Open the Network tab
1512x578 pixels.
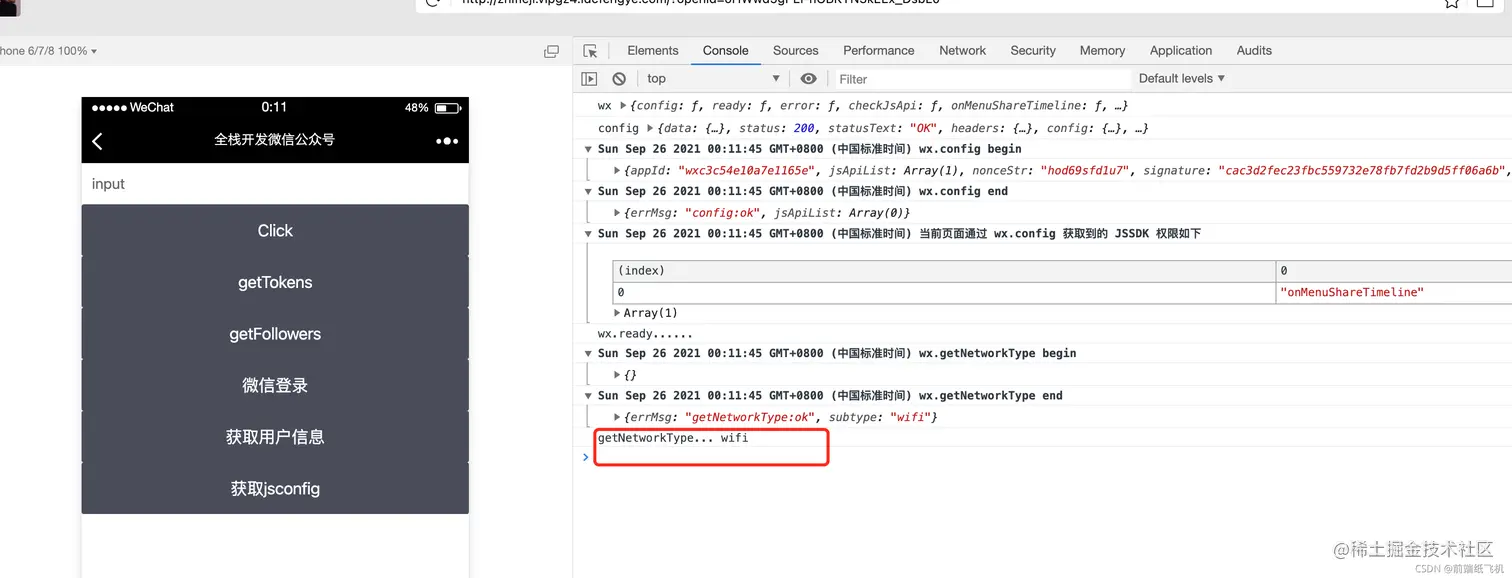962,51
